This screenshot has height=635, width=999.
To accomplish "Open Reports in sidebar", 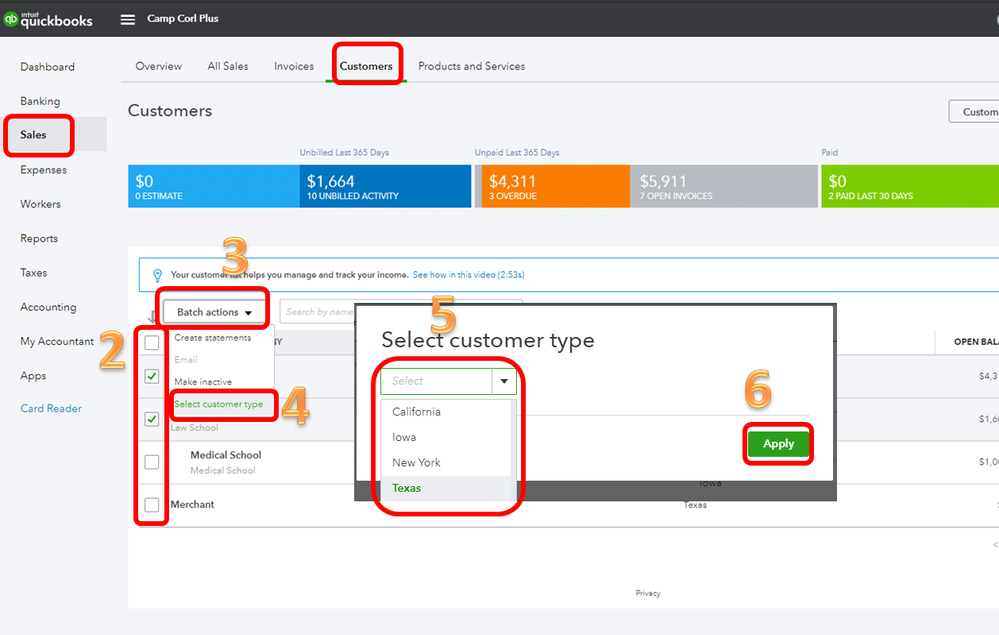I will [x=39, y=239].
